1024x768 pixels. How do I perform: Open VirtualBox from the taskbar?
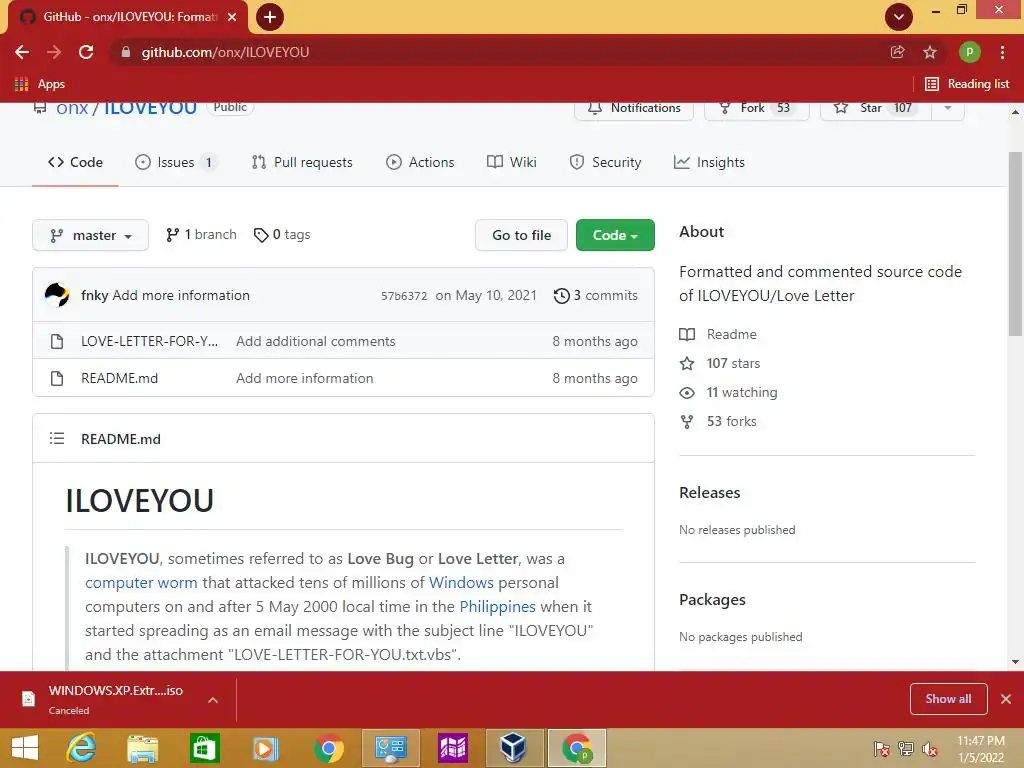pos(513,748)
